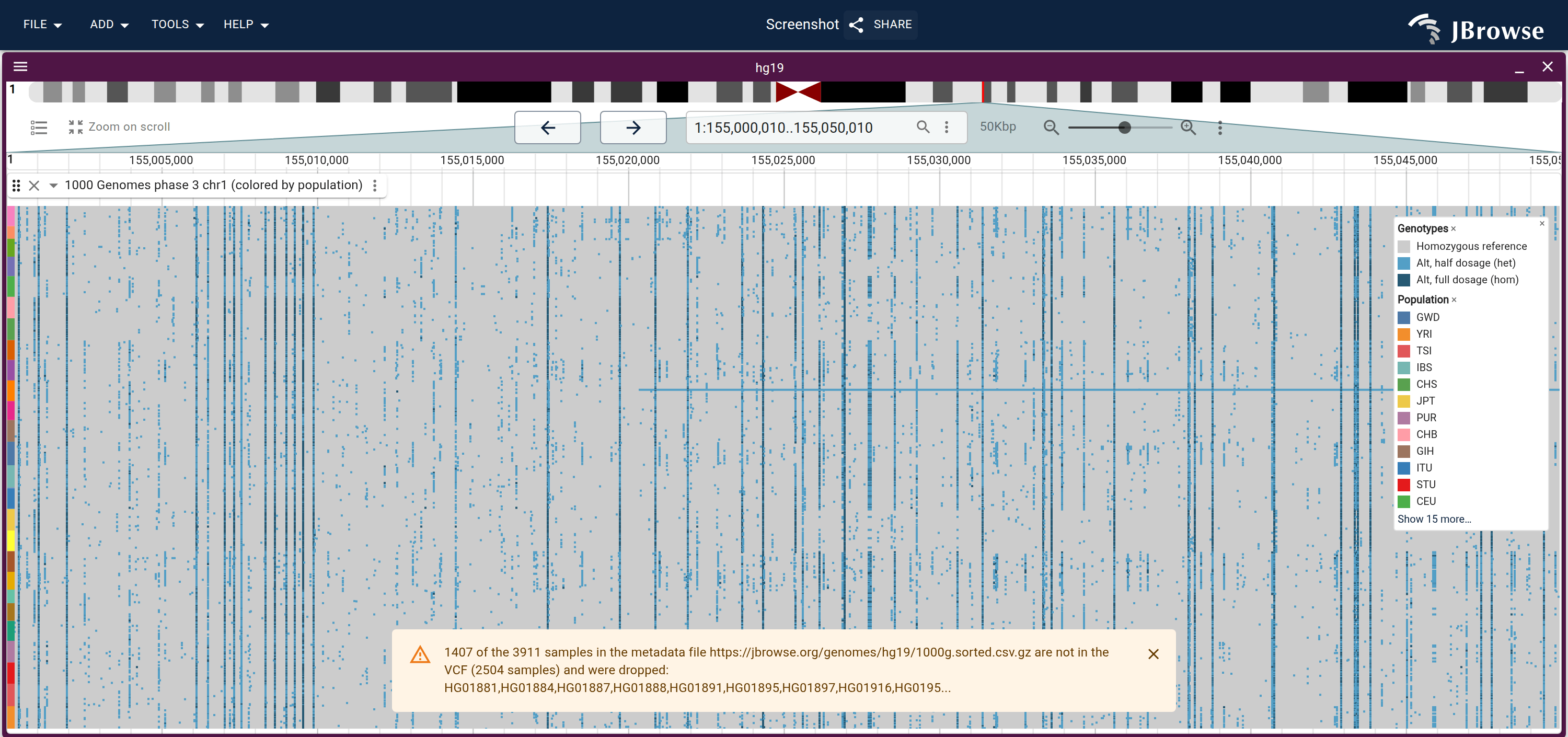Image resolution: width=1568 pixels, height=737 pixels.
Task: Open the 1000 Genomes track menu
Action: [x=375, y=186]
